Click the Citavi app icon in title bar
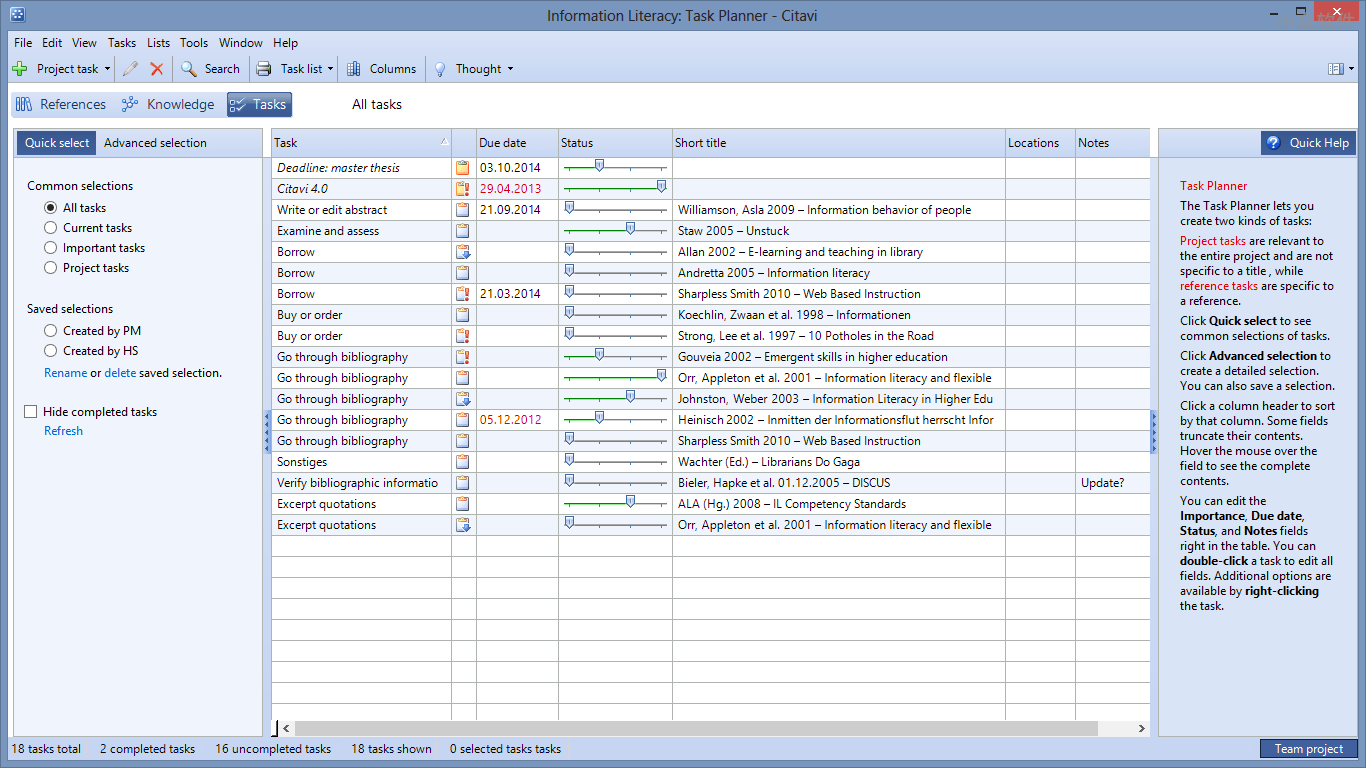The width and height of the screenshot is (1366, 768). tap(17, 15)
